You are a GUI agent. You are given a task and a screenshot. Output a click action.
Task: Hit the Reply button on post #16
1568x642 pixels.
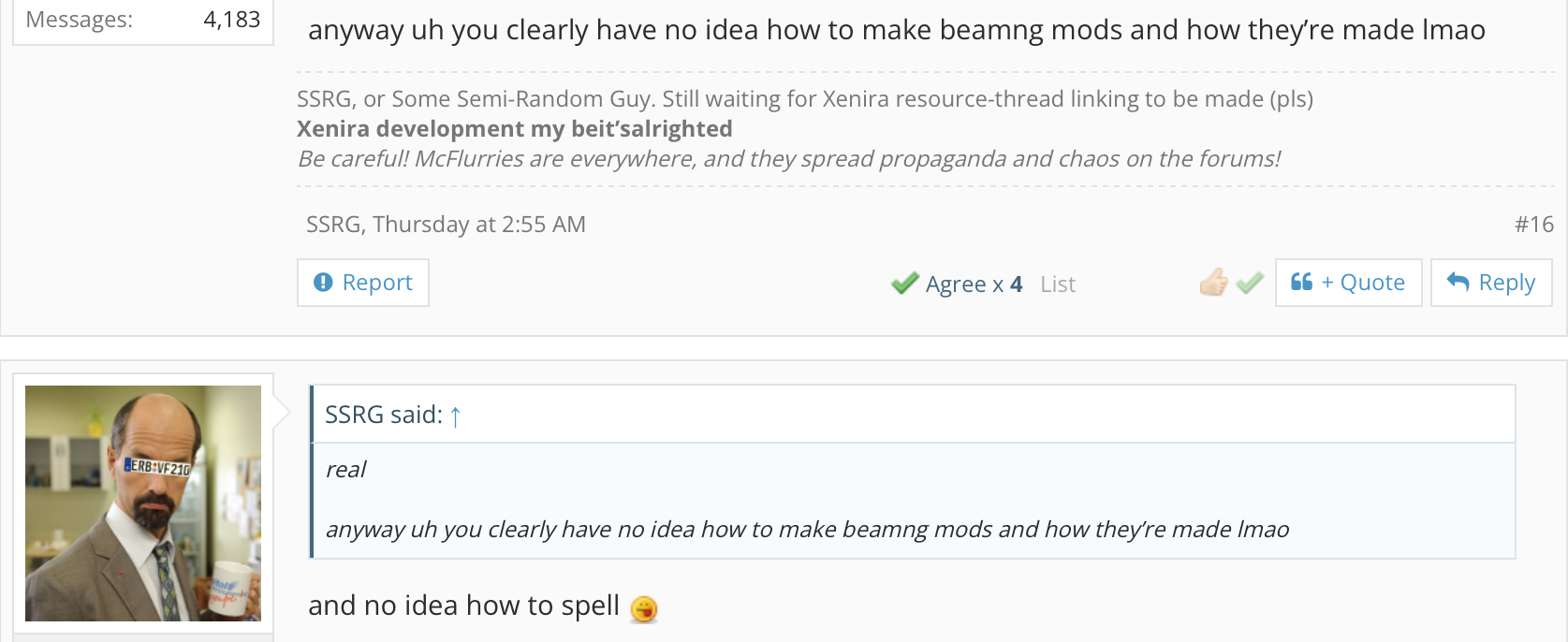coord(1491,283)
